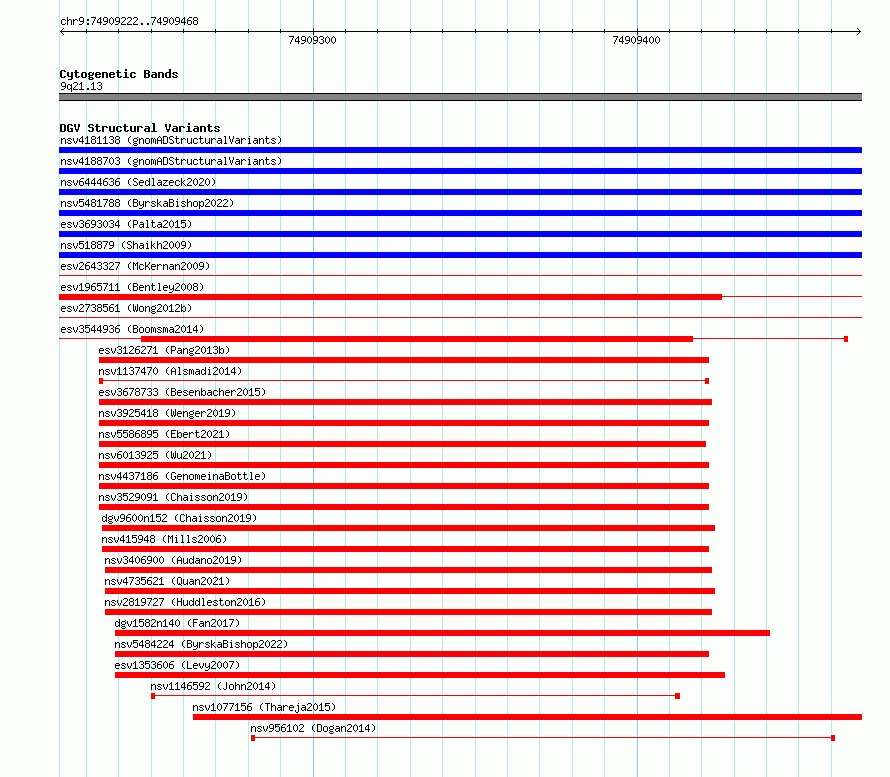The height and width of the screenshot is (777, 890).
Task: Click nsv956102 (Dogan2014) label
Action: (313, 728)
